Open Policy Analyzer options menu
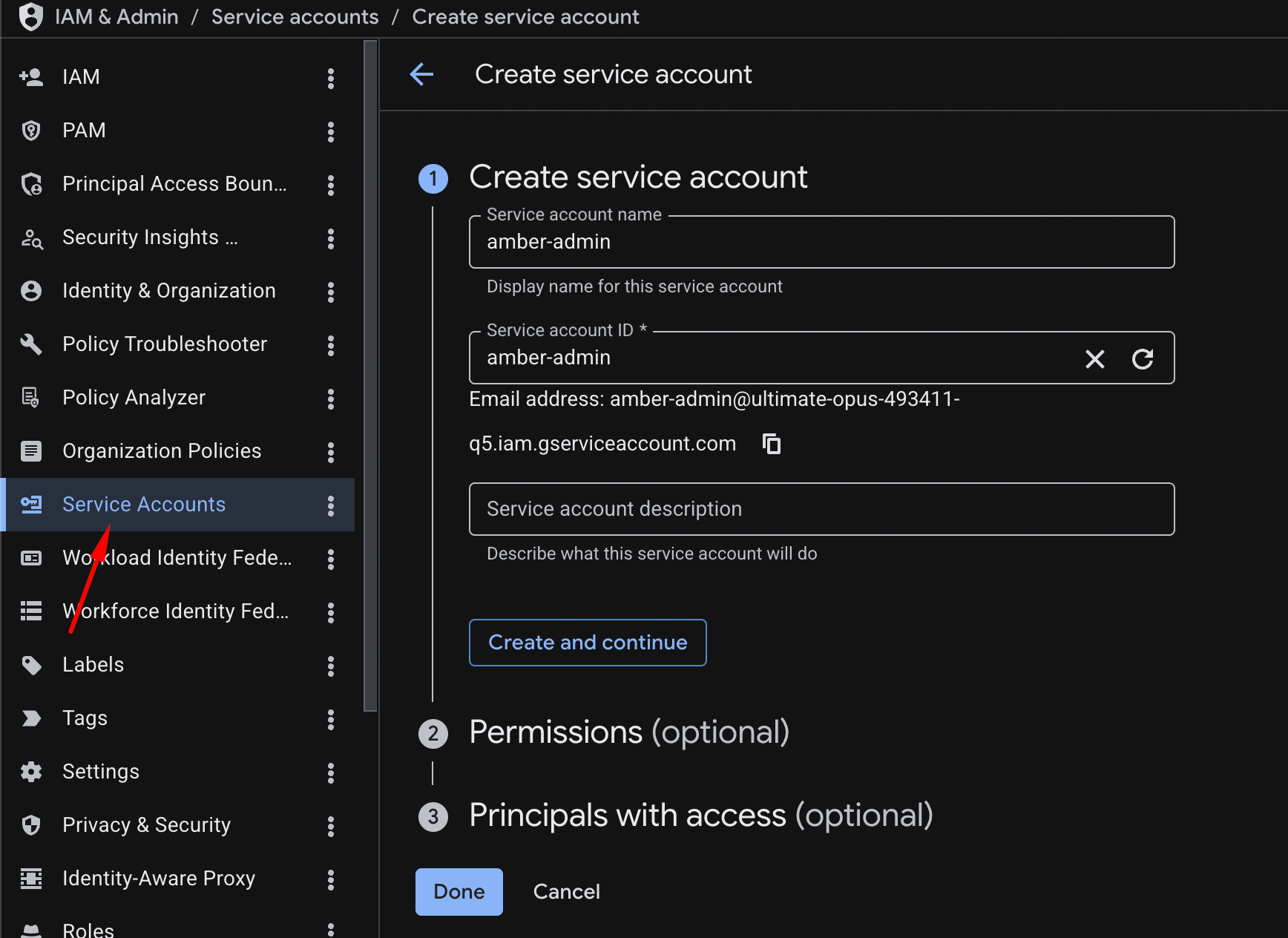 pyautogui.click(x=331, y=399)
